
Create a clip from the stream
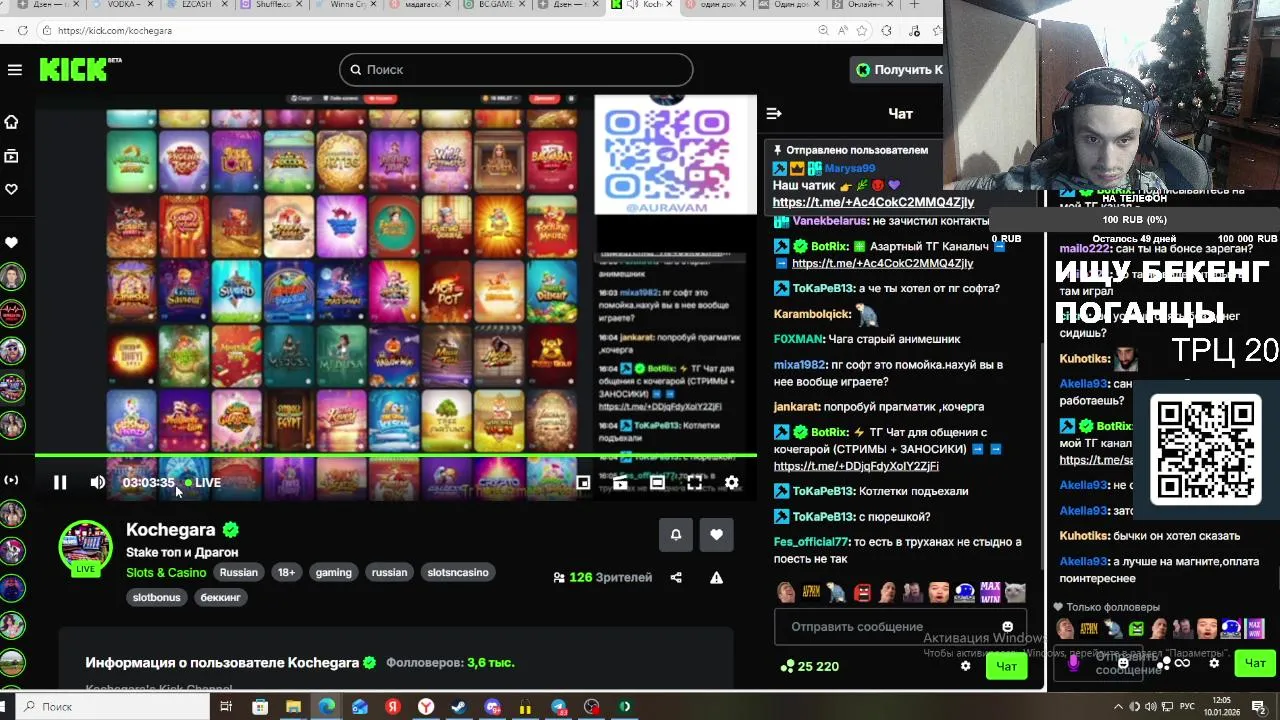pos(620,483)
